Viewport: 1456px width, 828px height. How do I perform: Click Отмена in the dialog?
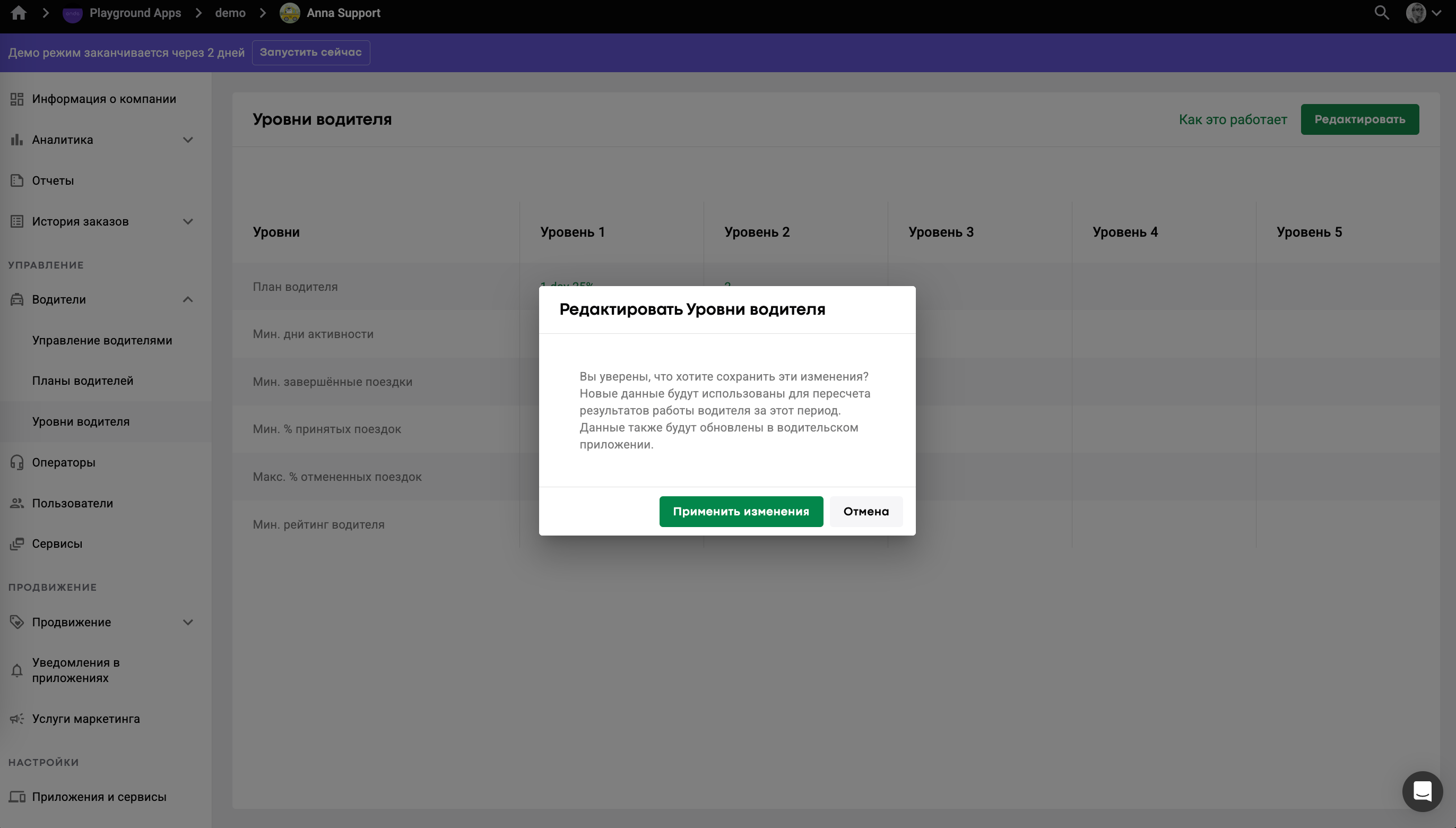point(865,511)
